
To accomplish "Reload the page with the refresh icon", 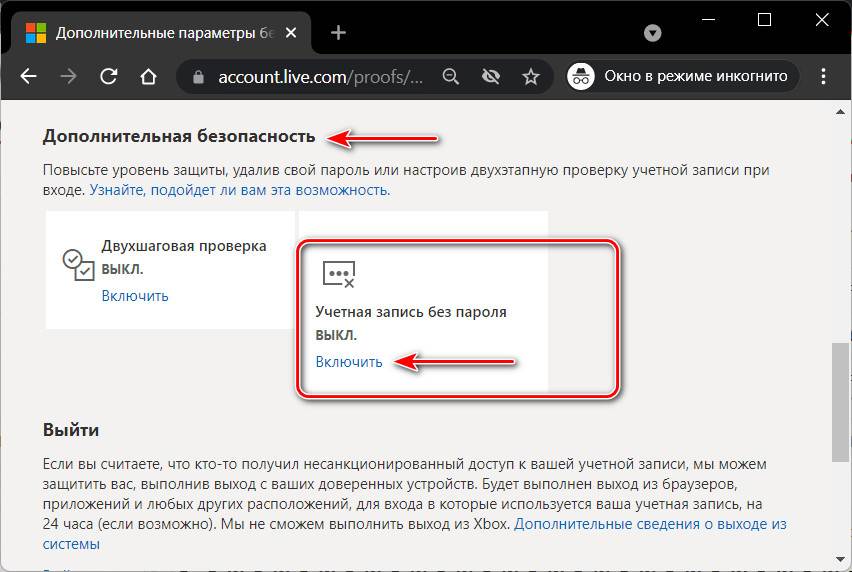I will [109, 76].
